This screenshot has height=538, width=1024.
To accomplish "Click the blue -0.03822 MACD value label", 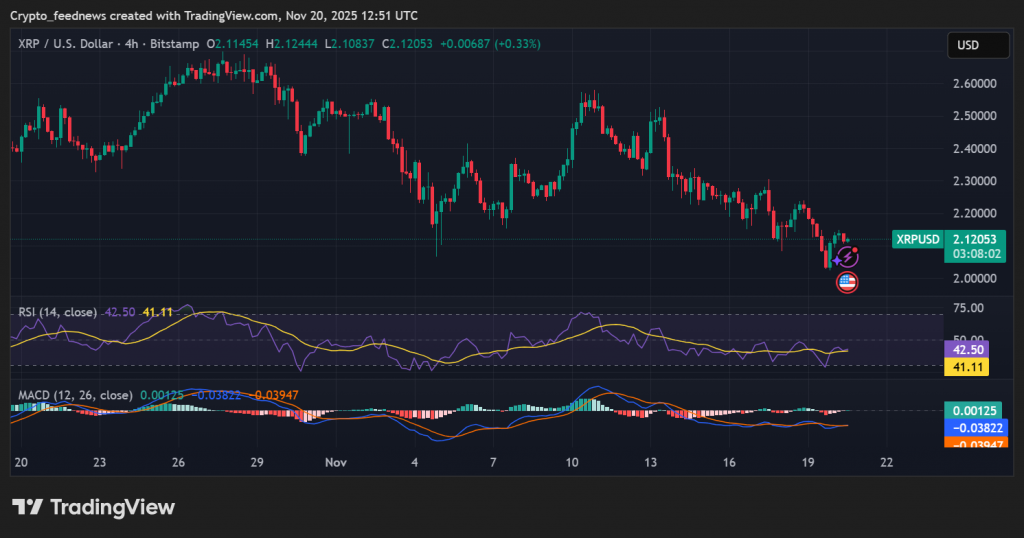I will [974, 427].
